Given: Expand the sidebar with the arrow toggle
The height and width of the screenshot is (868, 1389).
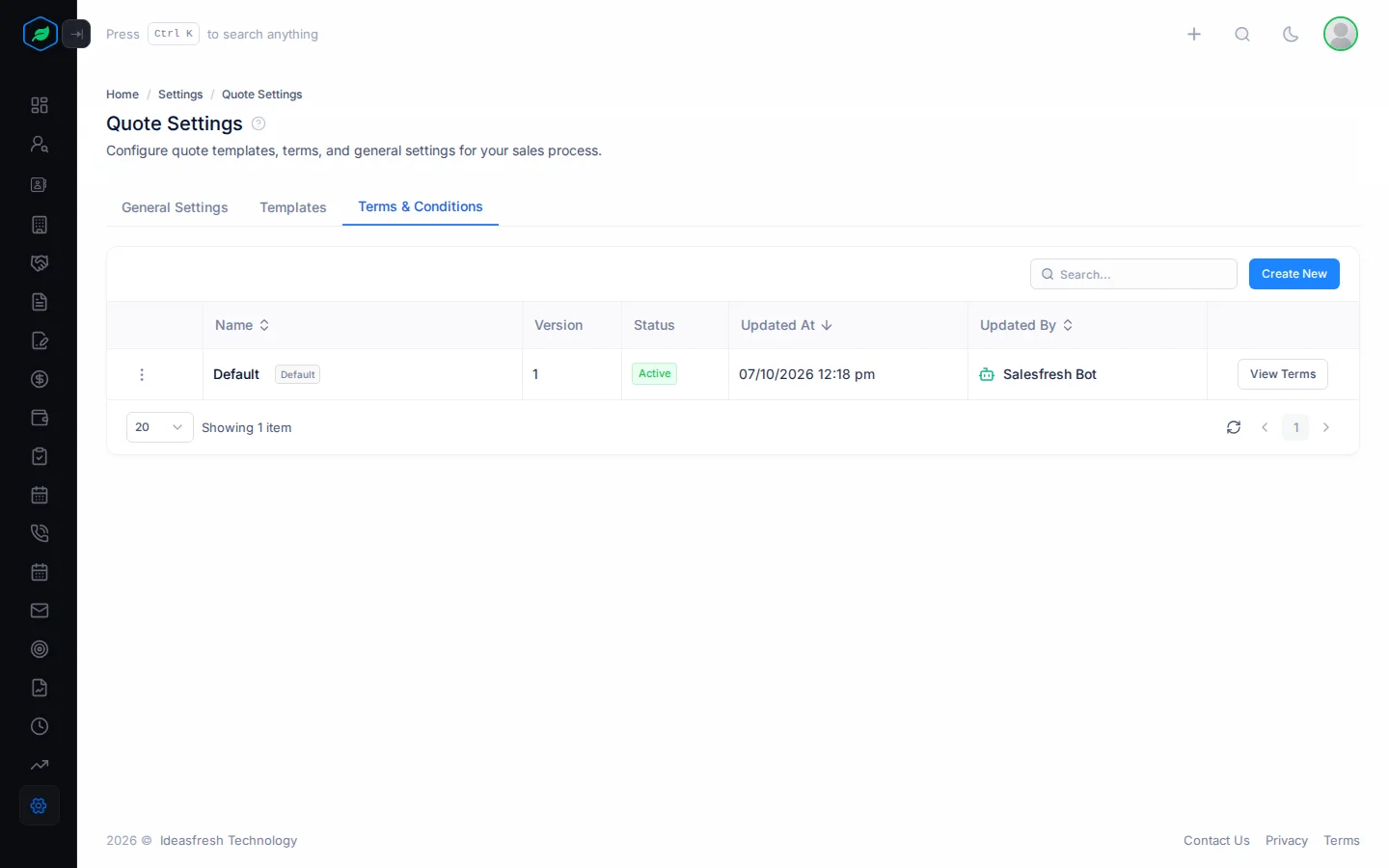Looking at the screenshot, I should coord(76,34).
